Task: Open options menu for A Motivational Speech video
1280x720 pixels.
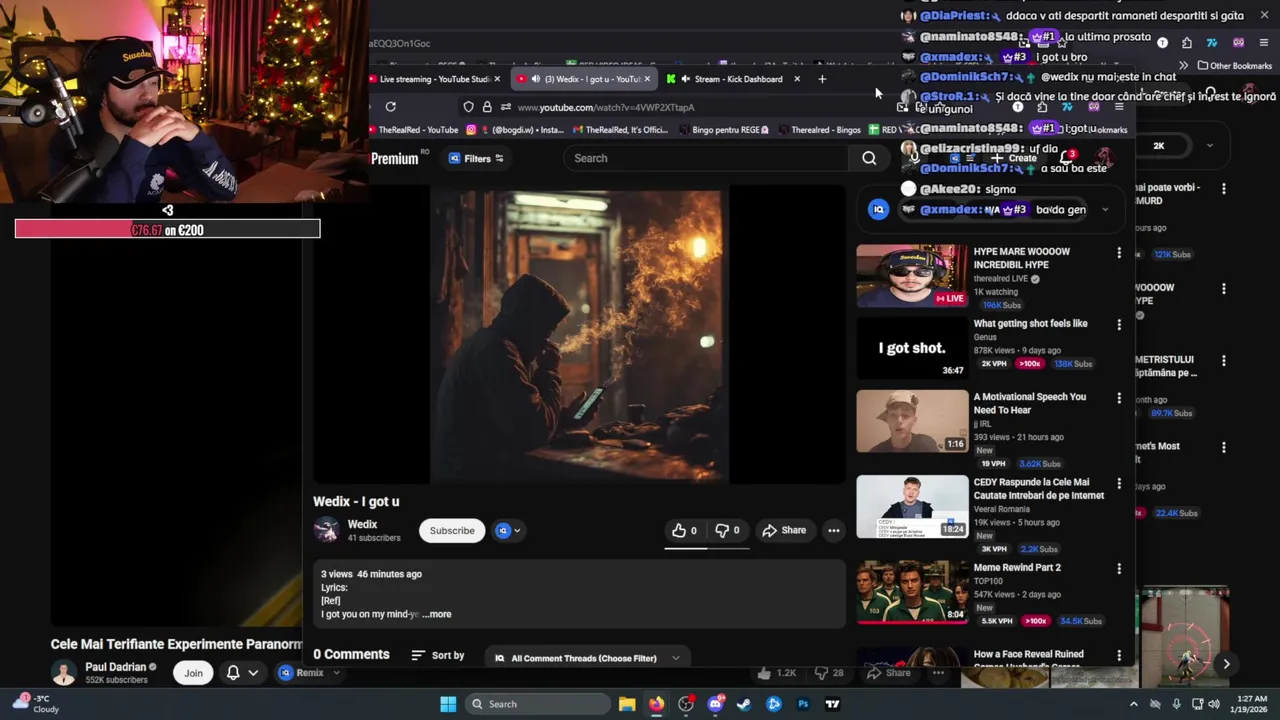Action: (1119, 398)
